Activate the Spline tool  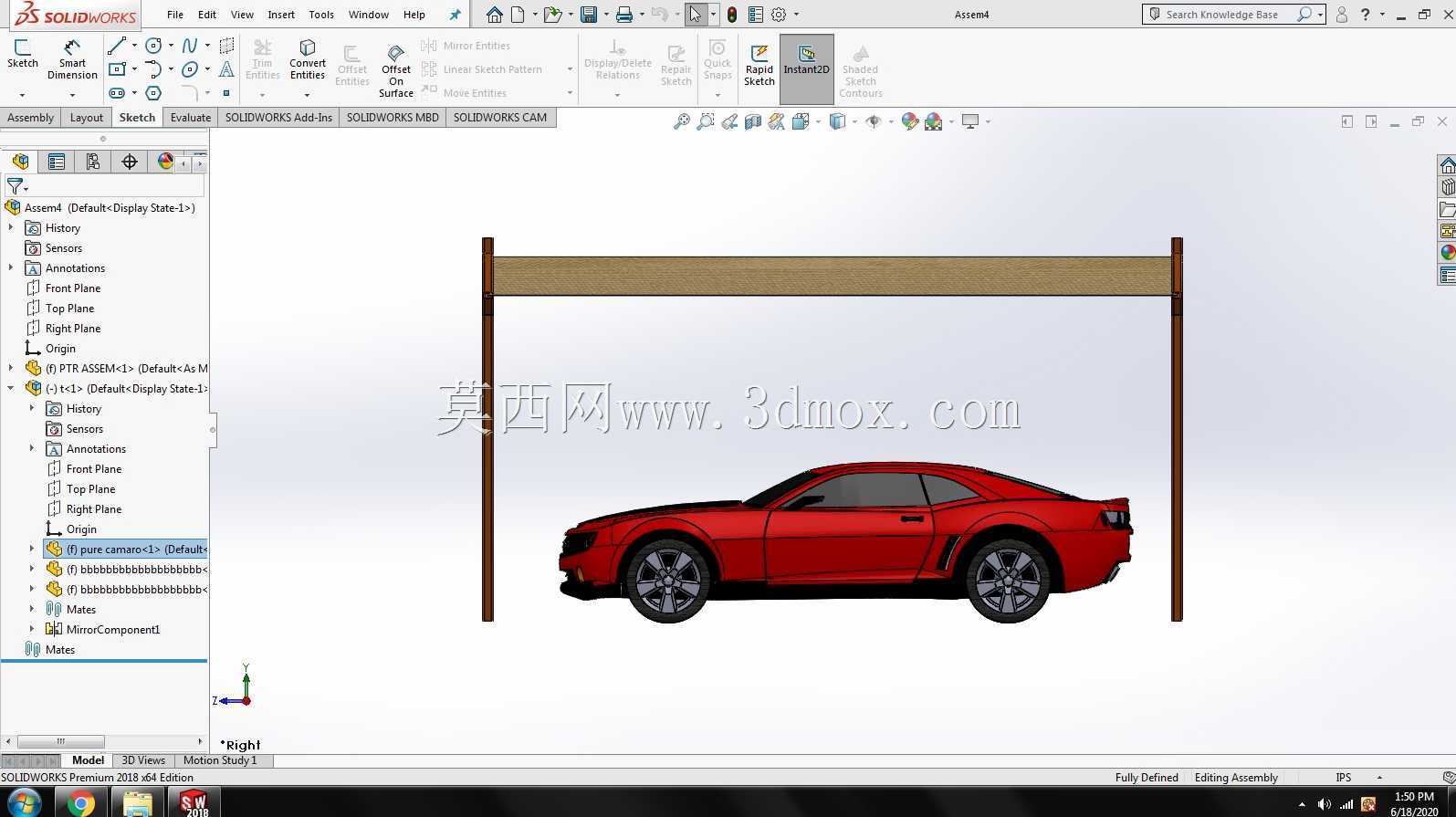190,46
